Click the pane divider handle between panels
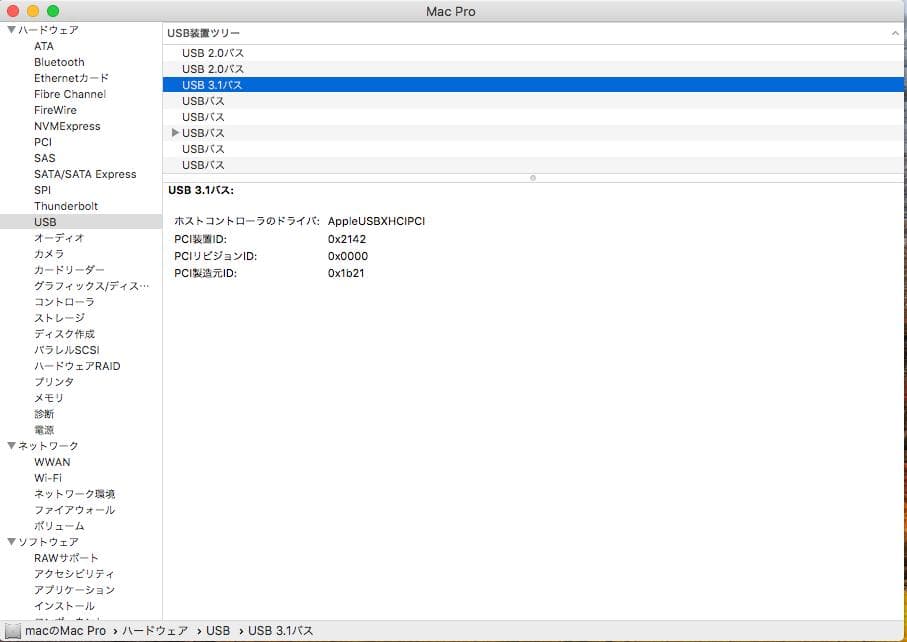 click(x=533, y=178)
